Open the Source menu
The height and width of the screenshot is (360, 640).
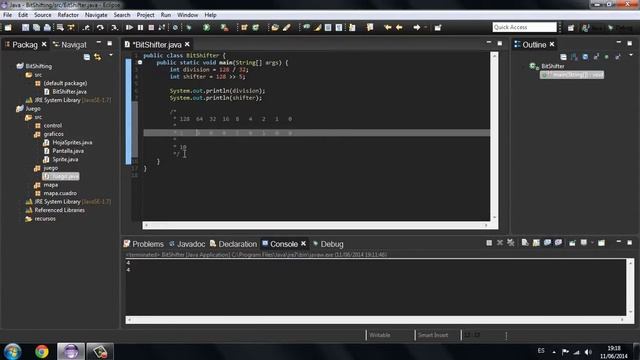coord(42,15)
